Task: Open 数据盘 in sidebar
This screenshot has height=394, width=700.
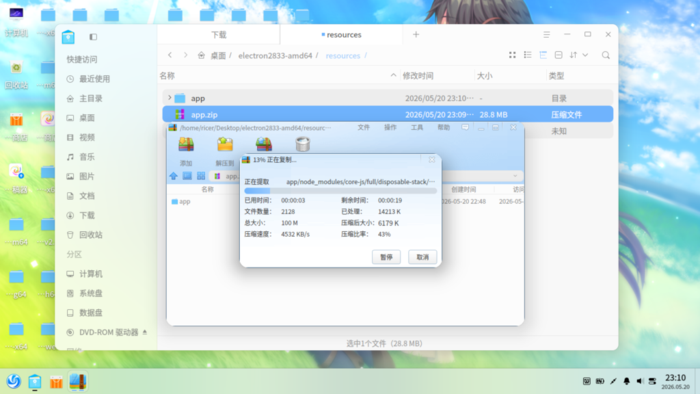Action: click(84, 313)
